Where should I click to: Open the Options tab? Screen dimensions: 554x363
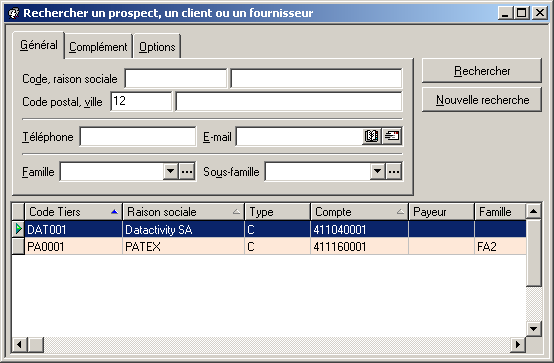tap(157, 47)
